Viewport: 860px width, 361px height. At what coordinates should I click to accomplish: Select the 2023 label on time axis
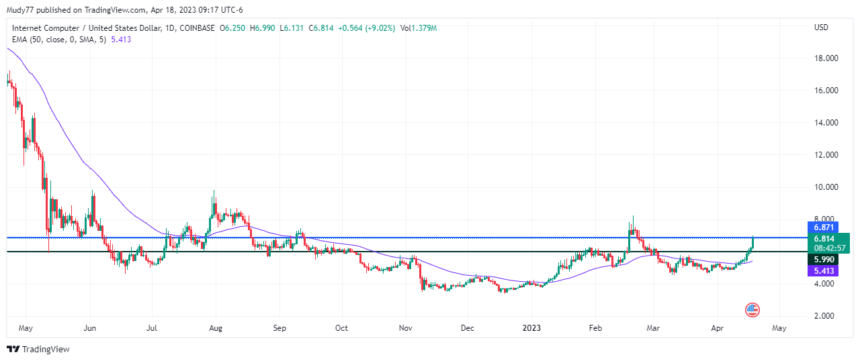(x=531, y=328)
